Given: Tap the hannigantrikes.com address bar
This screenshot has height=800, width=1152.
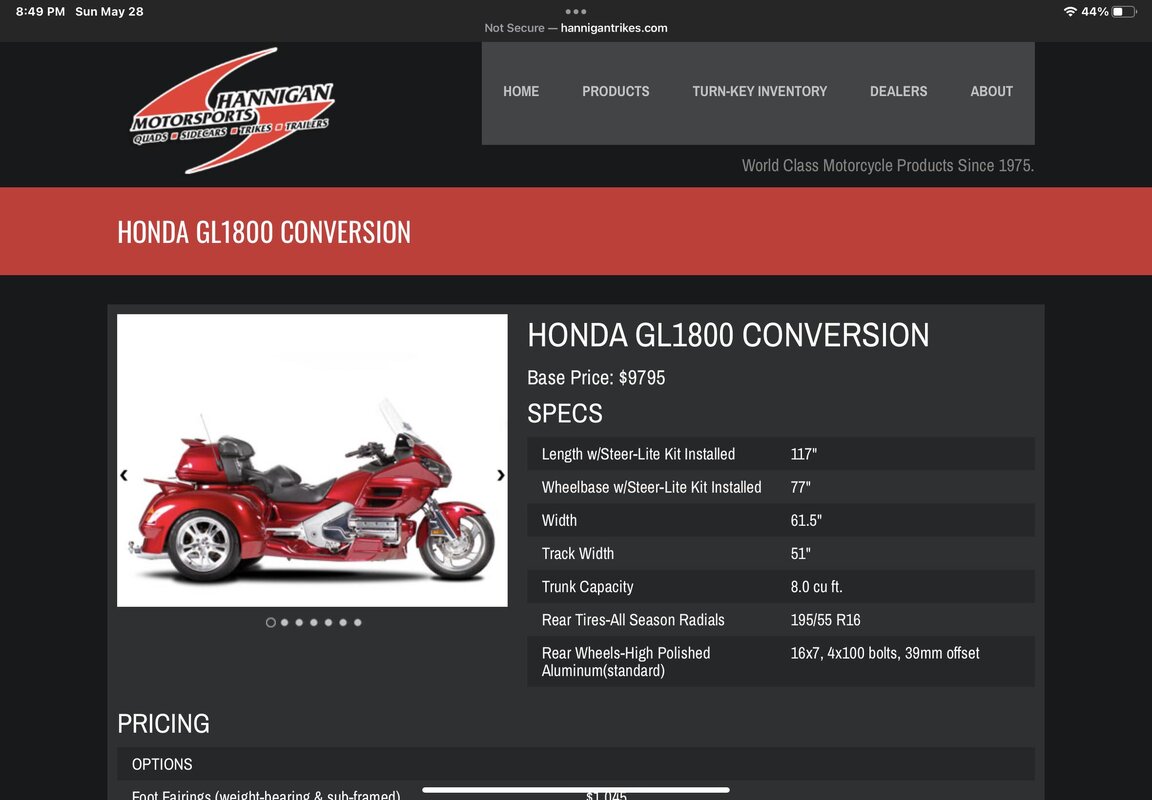Looking at the screenshot, I should coord(576,28).
